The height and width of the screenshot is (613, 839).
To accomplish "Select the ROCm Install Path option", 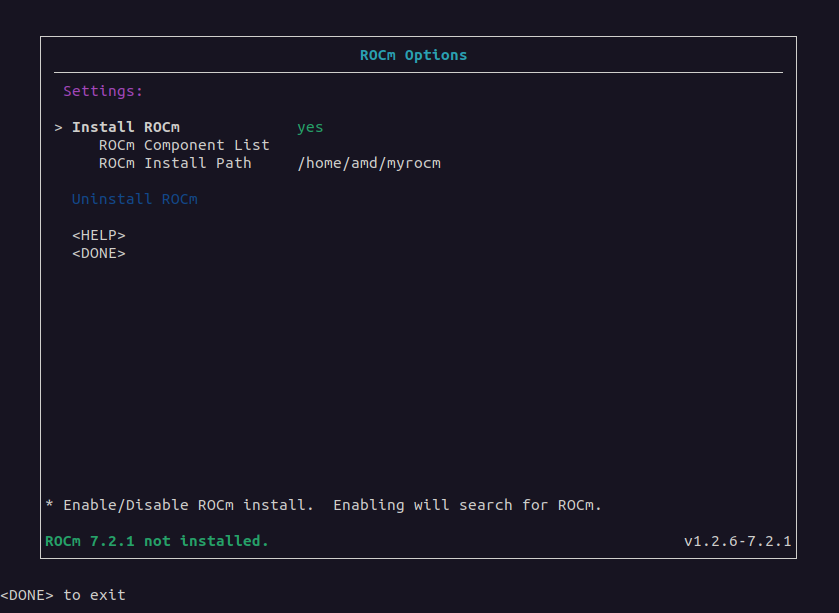I will click(x=175, y=163).
